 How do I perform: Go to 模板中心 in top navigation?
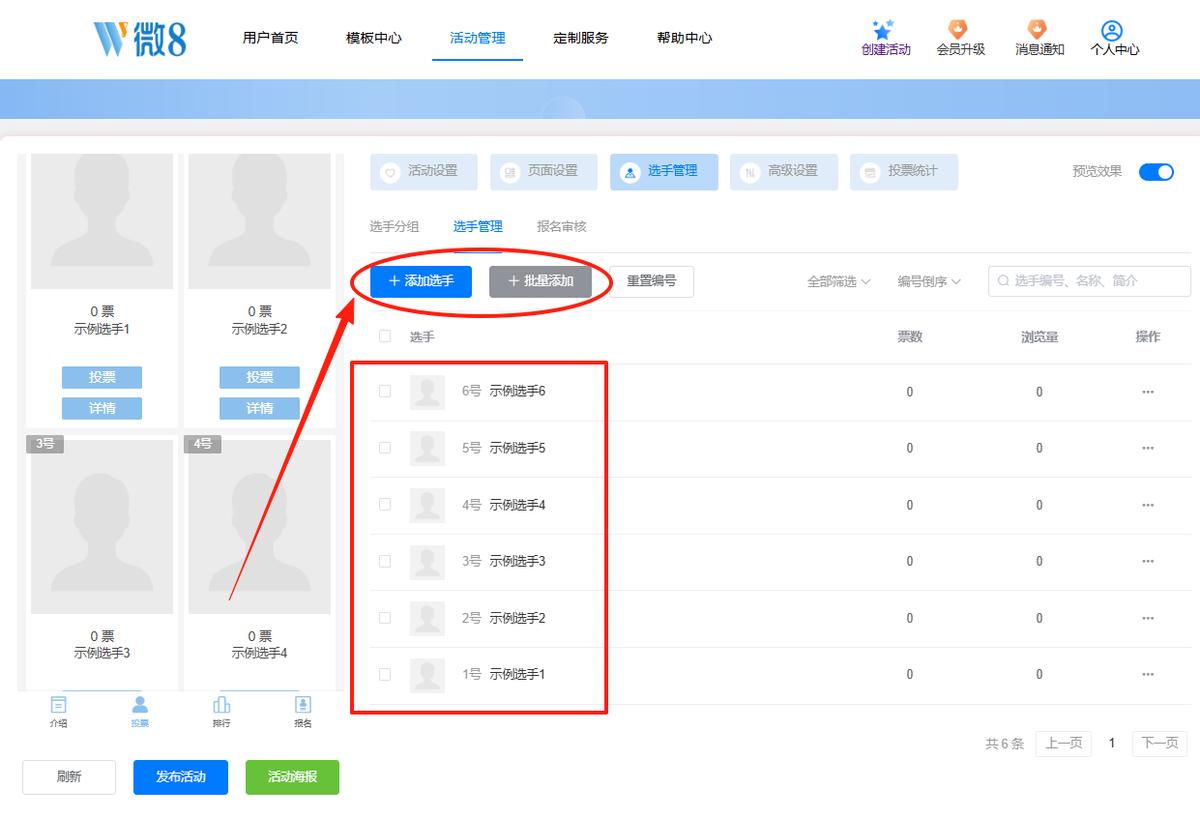(374, 38)
